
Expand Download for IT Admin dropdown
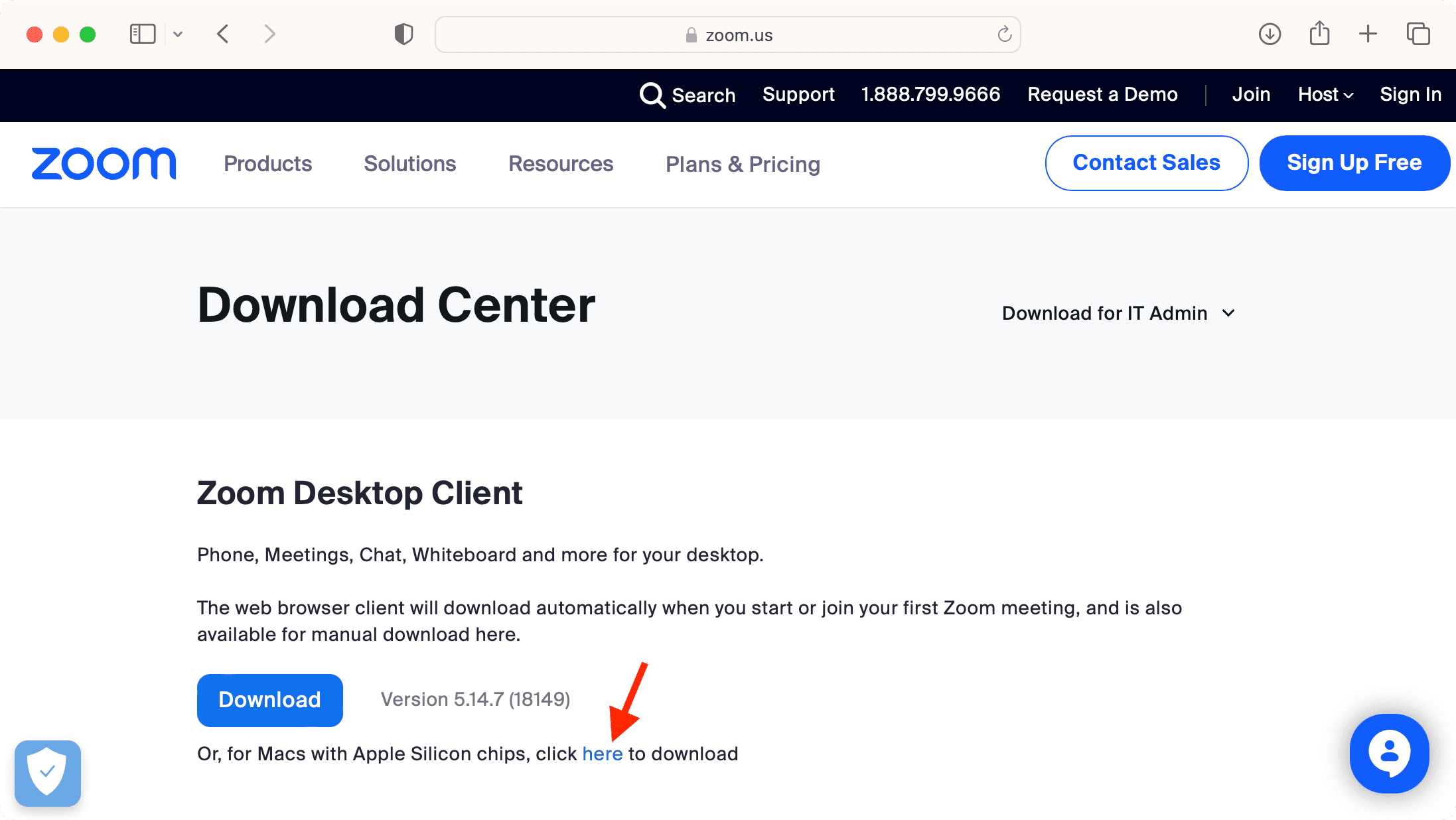(1118, 313)
